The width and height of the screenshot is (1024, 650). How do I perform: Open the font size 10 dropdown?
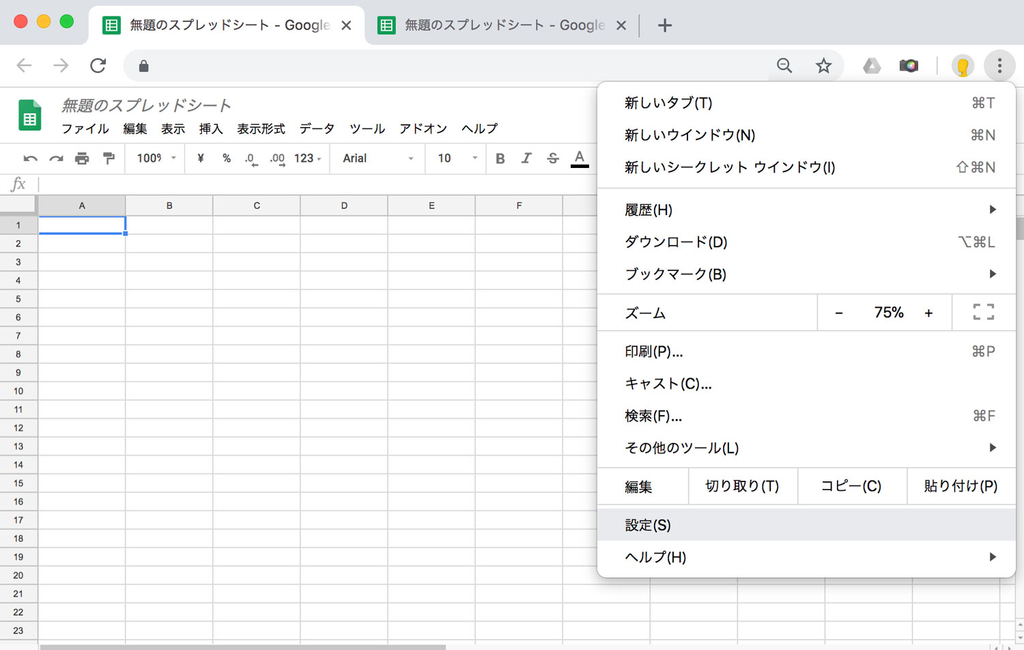(458, 158)
